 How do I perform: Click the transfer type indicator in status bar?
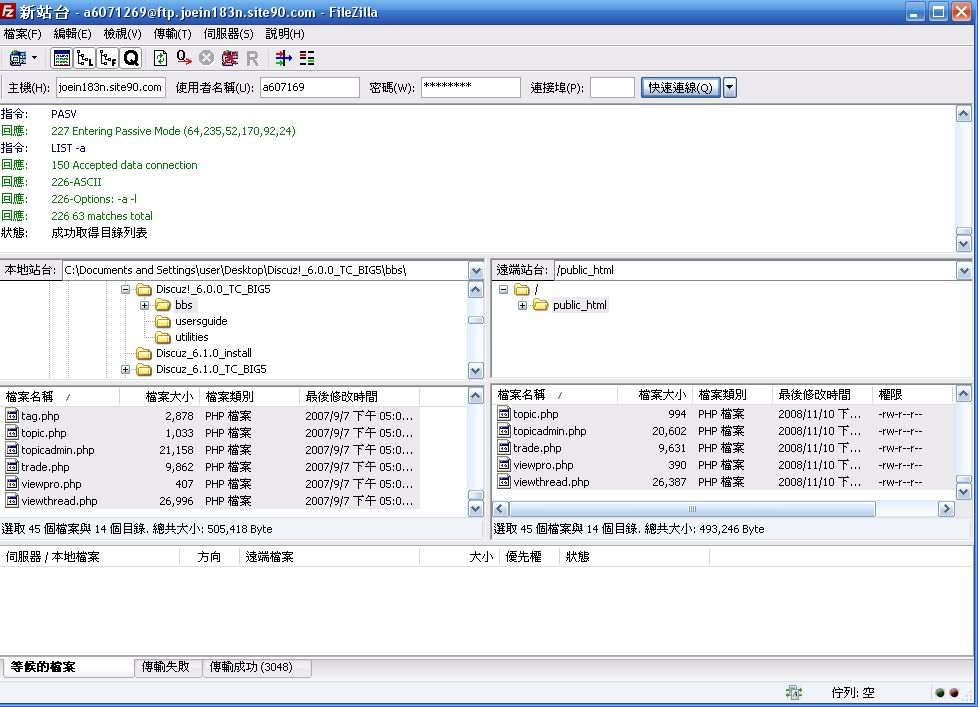(x=794, y=692)
